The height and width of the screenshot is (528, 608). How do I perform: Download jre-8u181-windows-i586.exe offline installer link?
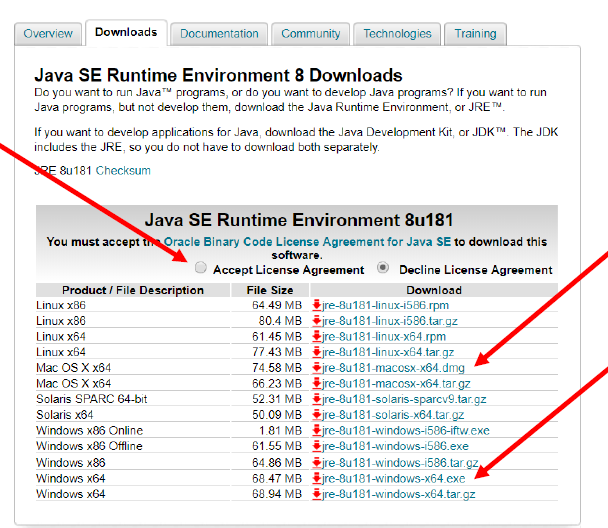[395, 446]
